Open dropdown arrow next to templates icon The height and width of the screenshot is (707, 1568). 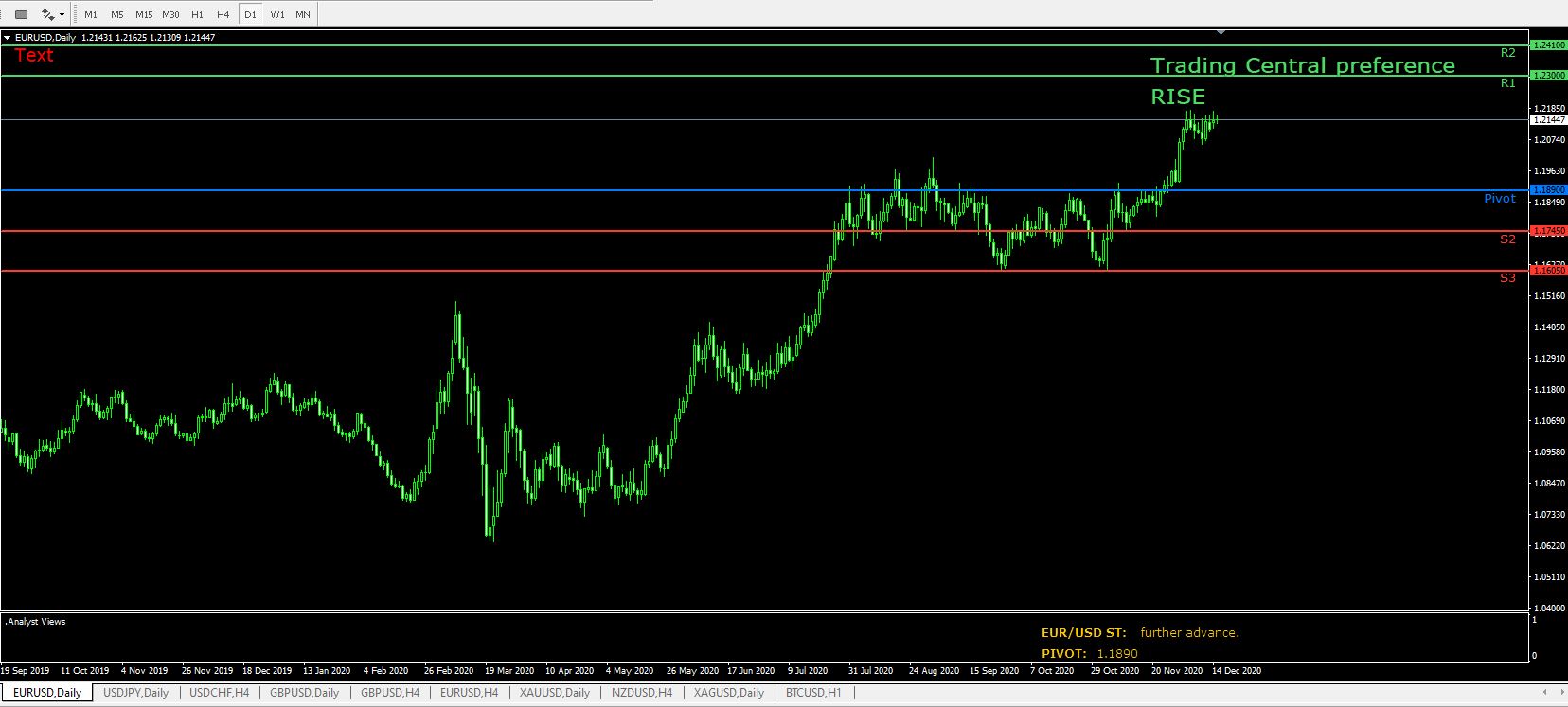(x=62, y=14)
